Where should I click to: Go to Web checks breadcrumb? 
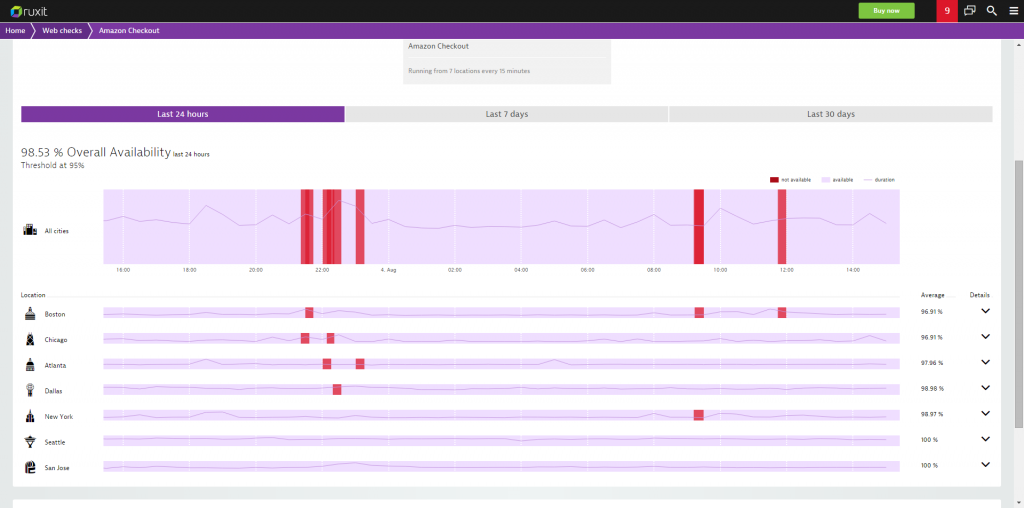[62, 31]
